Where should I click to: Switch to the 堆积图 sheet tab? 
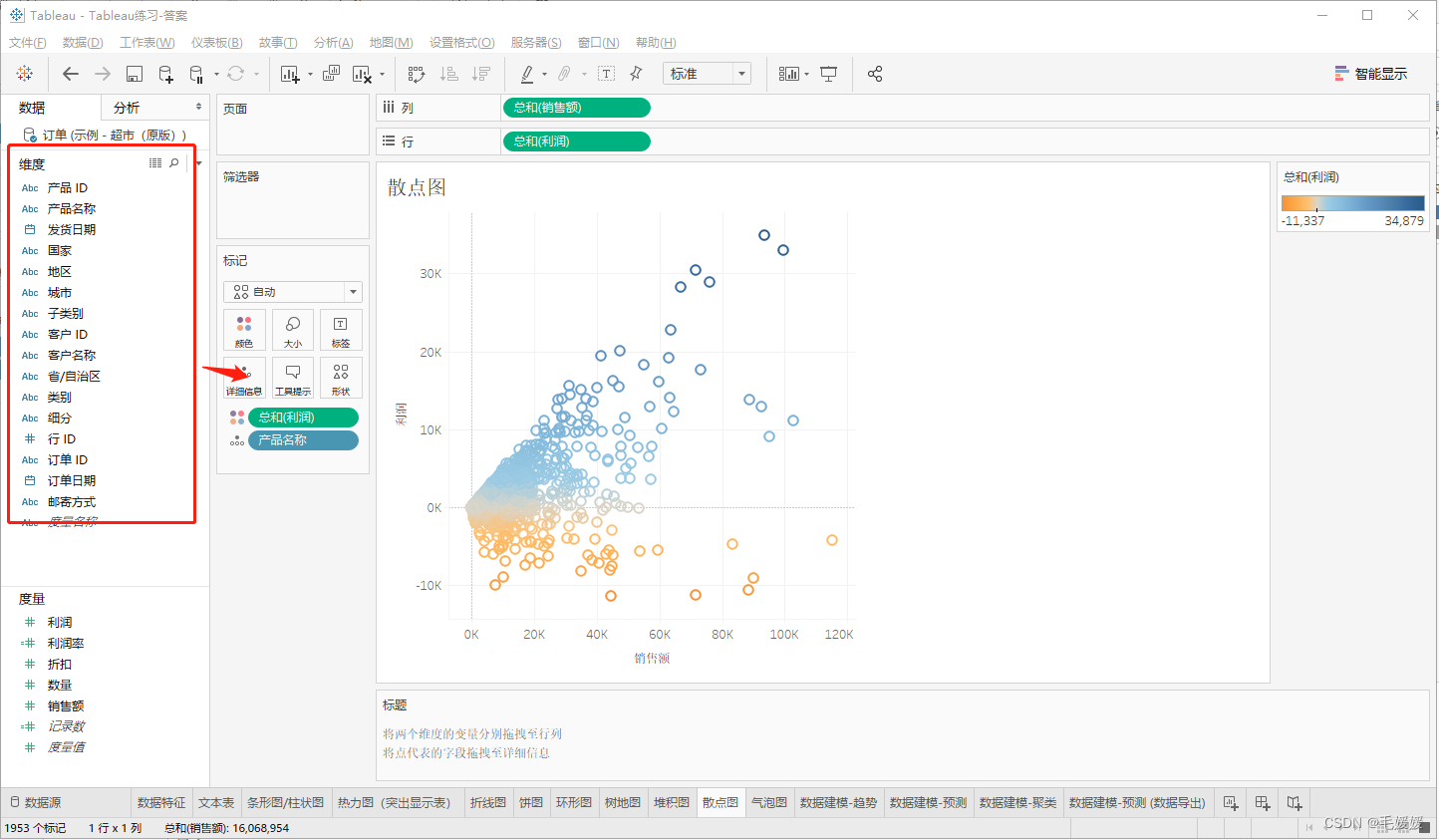672,802
